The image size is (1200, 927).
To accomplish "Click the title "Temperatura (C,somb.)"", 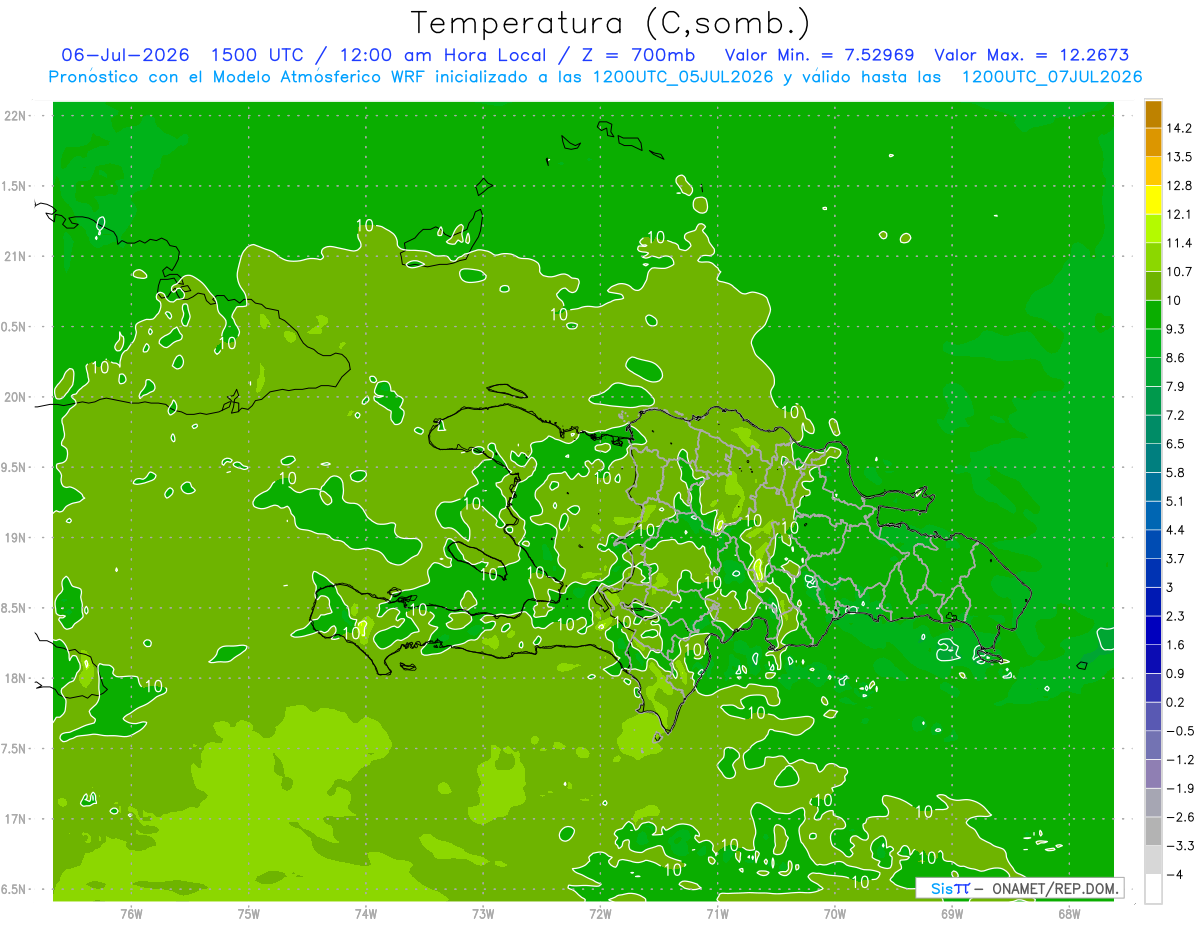I will tap(611, 22).
